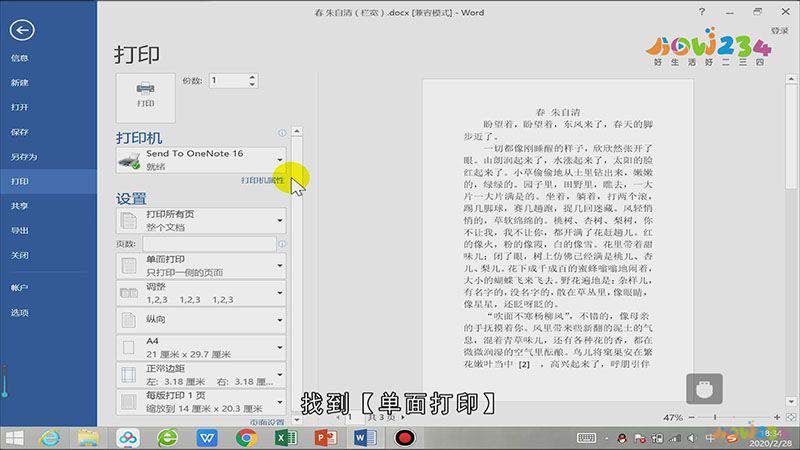The image size is (800, 450).
Task: Click the tray volume speaker icon
Action: point(692,438)
